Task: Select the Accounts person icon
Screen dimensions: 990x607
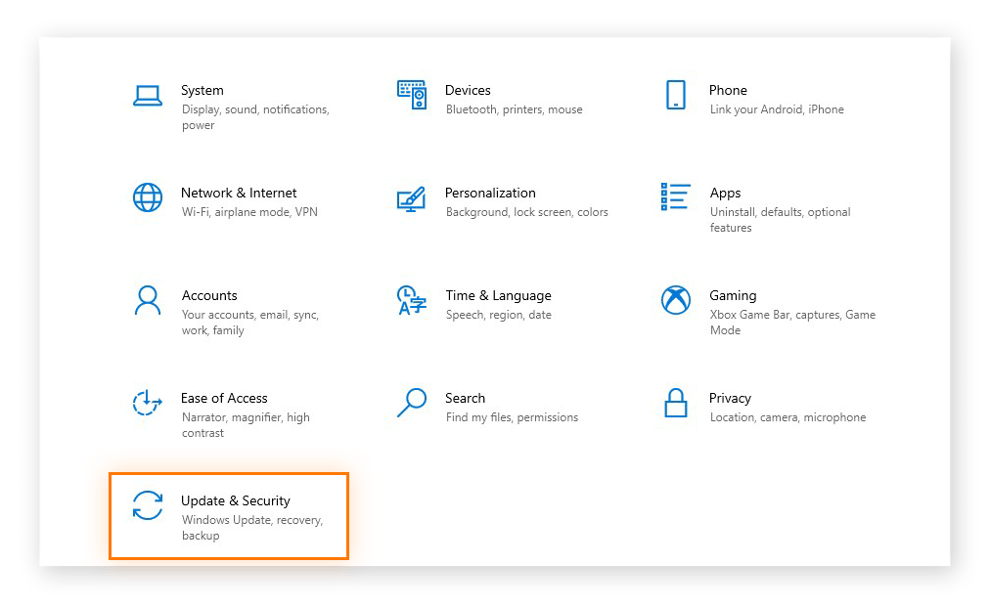Action: point(148,300)
